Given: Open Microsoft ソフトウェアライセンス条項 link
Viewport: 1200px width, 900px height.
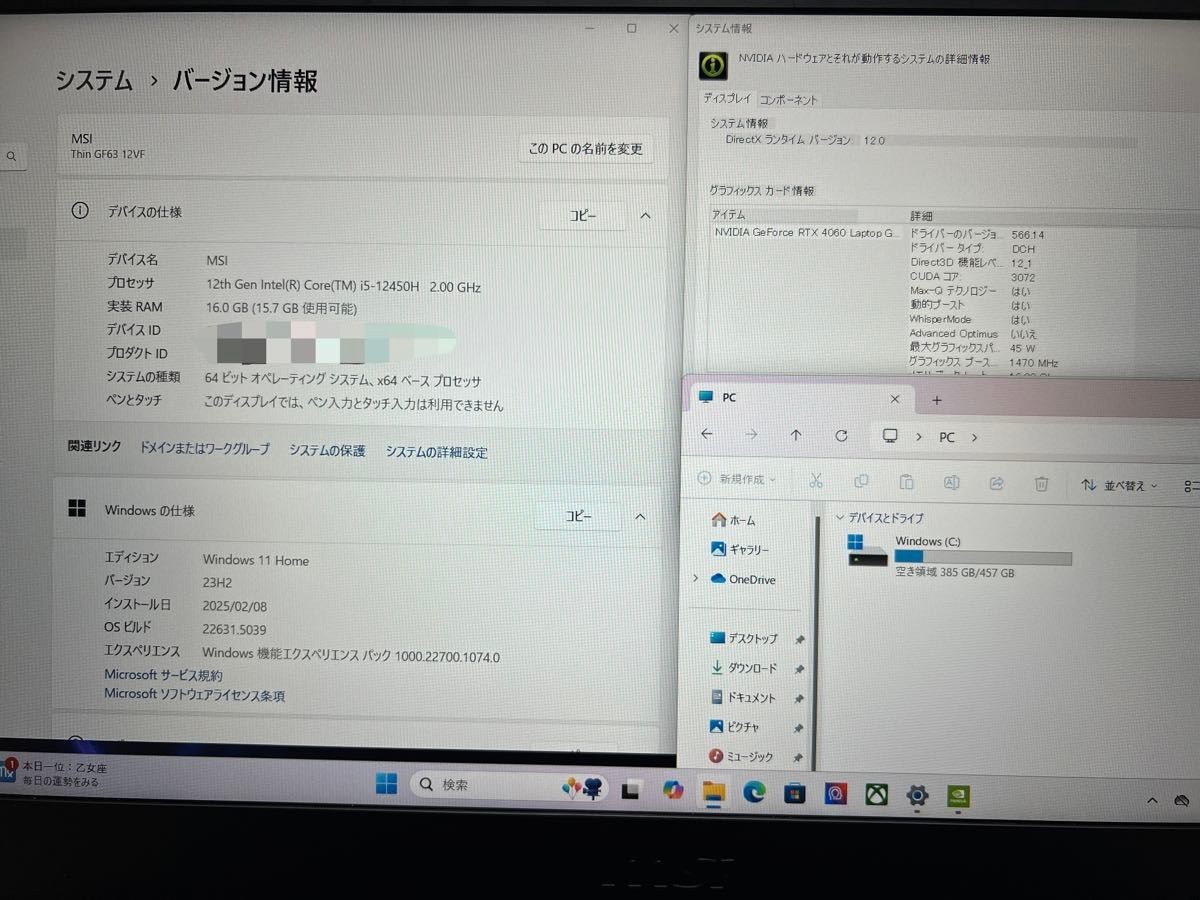Looking at the screenshot, I should coord(195,695).
